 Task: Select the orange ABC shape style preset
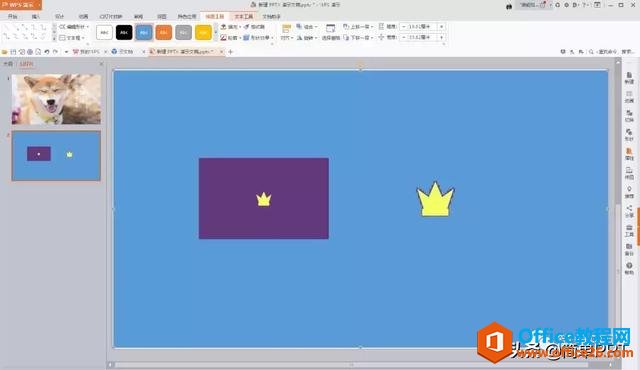pyautogui.click(x=164, y=32)
